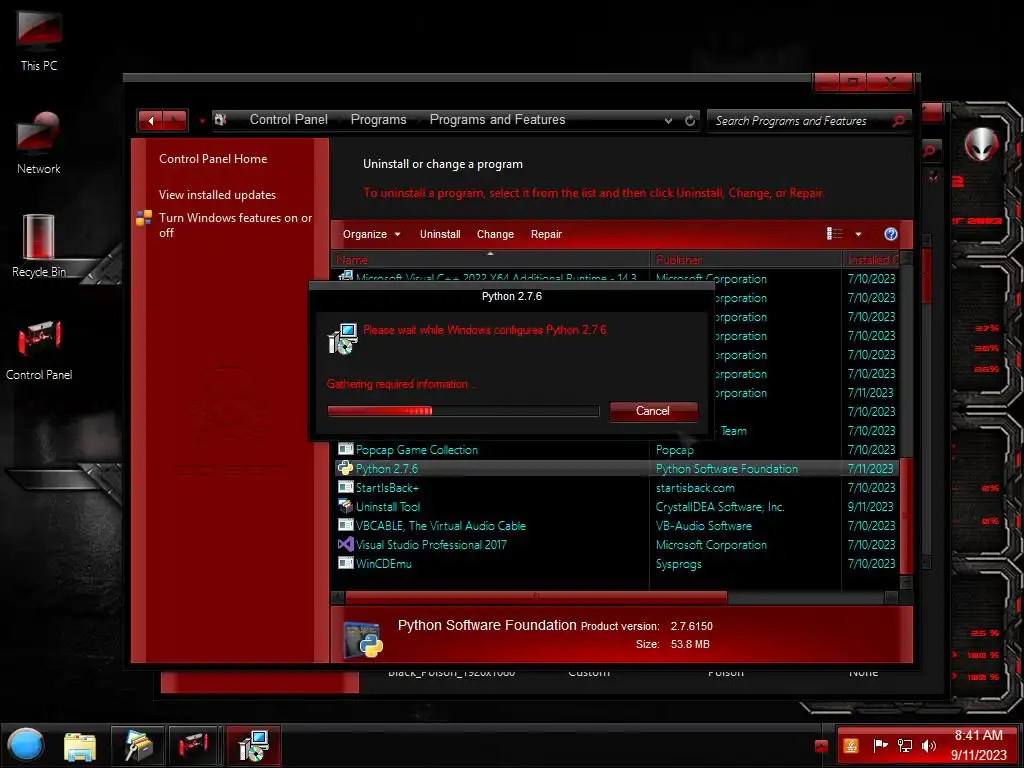Open Control Panel desktop icon

(39, 349)
